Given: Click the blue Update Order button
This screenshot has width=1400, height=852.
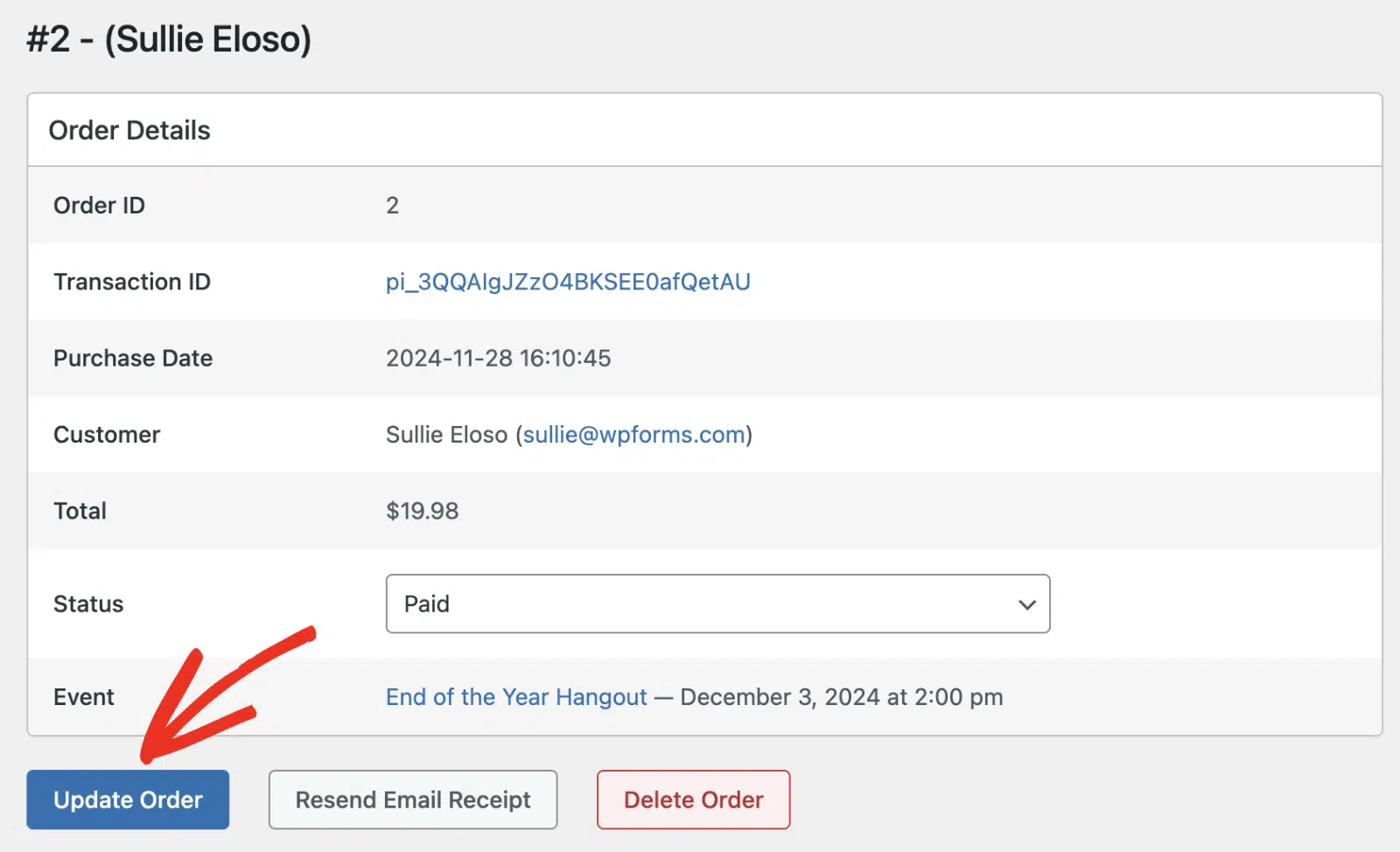Looking at the screenshot, I should pos(128,800).
